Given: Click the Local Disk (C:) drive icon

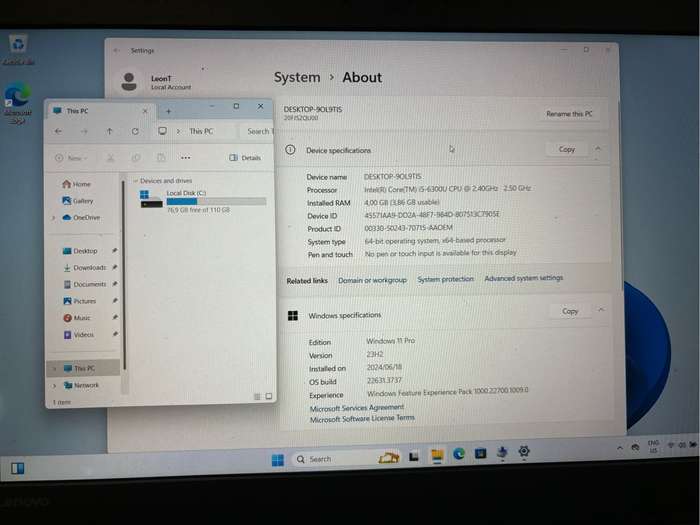Looking at the screenshot, I should point(151,199).
